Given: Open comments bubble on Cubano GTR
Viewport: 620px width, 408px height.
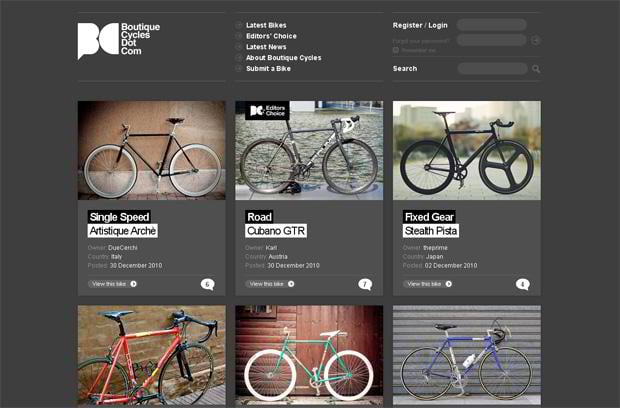Looking at the screenshot, I should click(x=365, y=284).
